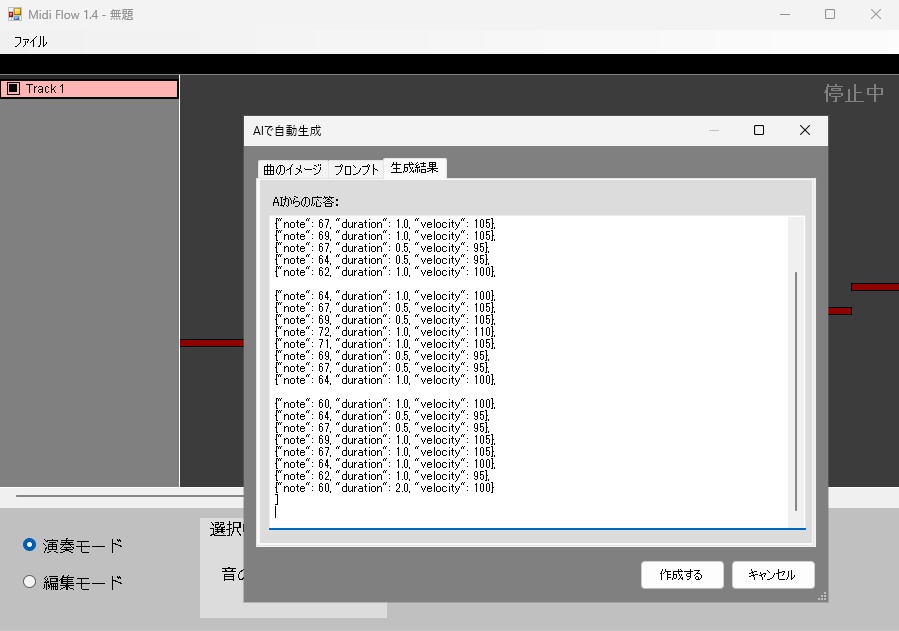Switch to the プロンプト tab
Image resolution: width=899 pixels, height=631 pixels.
358,168
